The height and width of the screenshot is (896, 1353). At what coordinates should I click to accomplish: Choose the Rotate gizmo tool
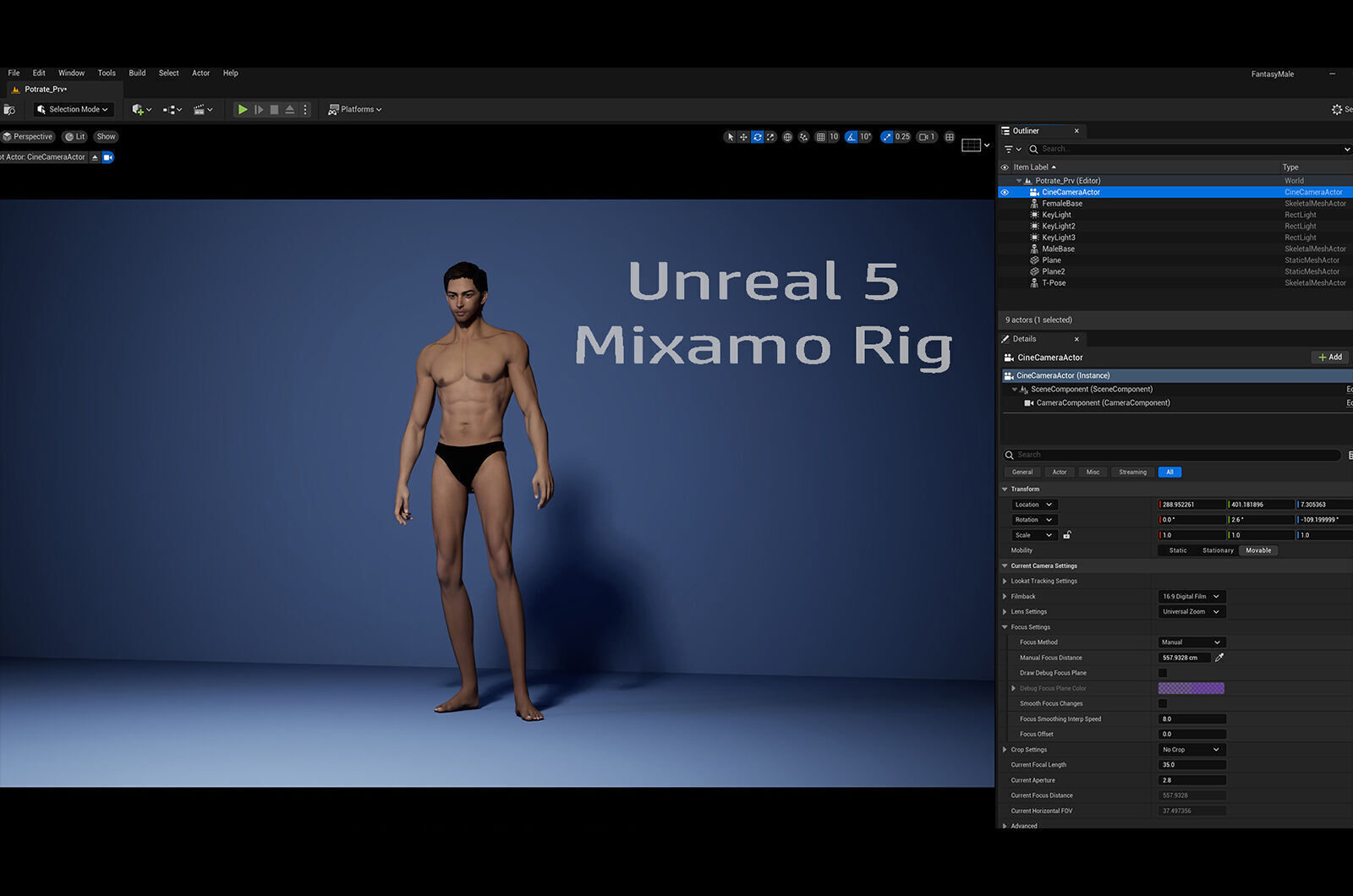(757, 136)
